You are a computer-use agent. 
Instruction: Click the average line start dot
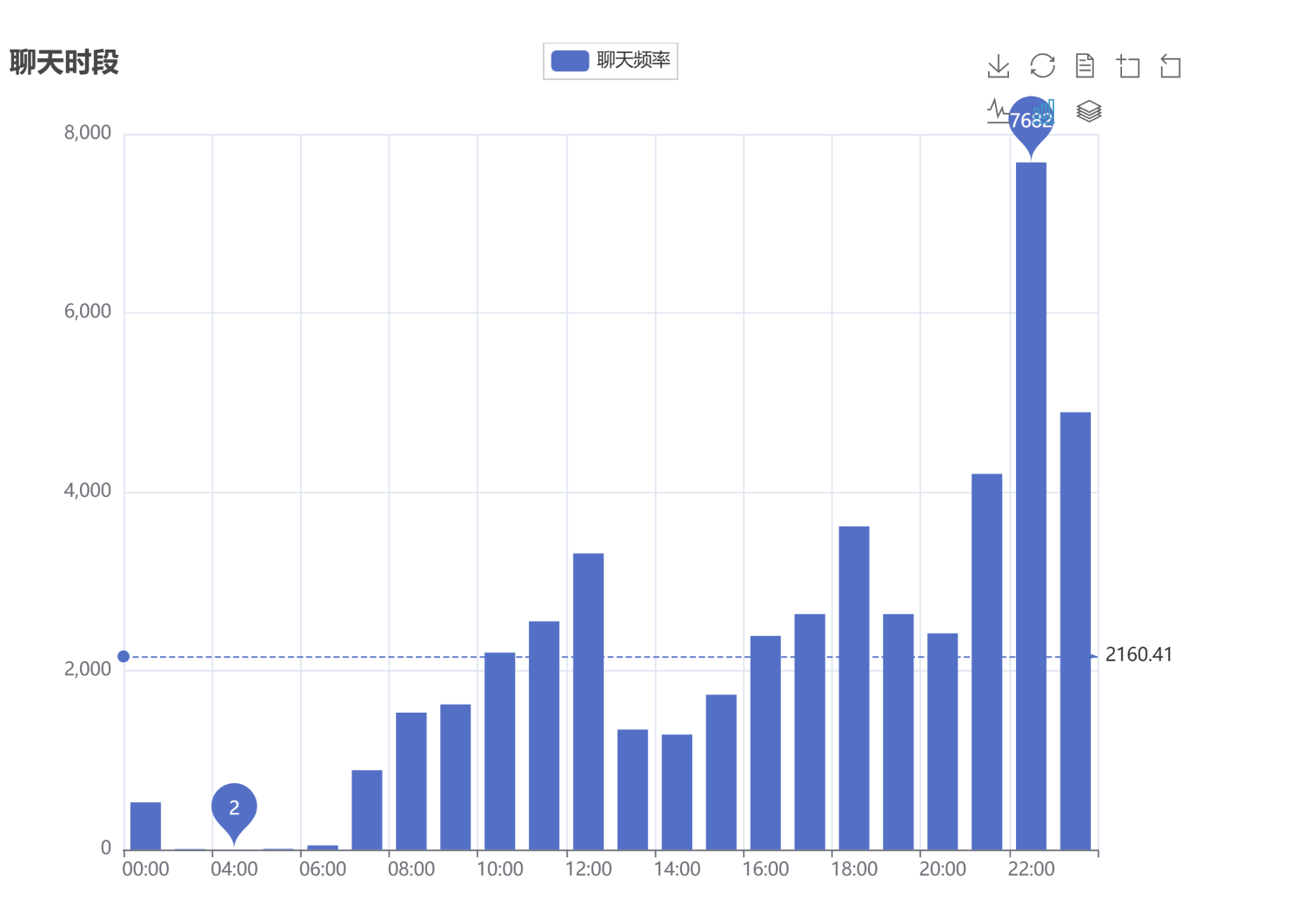(x=124, y=656)
